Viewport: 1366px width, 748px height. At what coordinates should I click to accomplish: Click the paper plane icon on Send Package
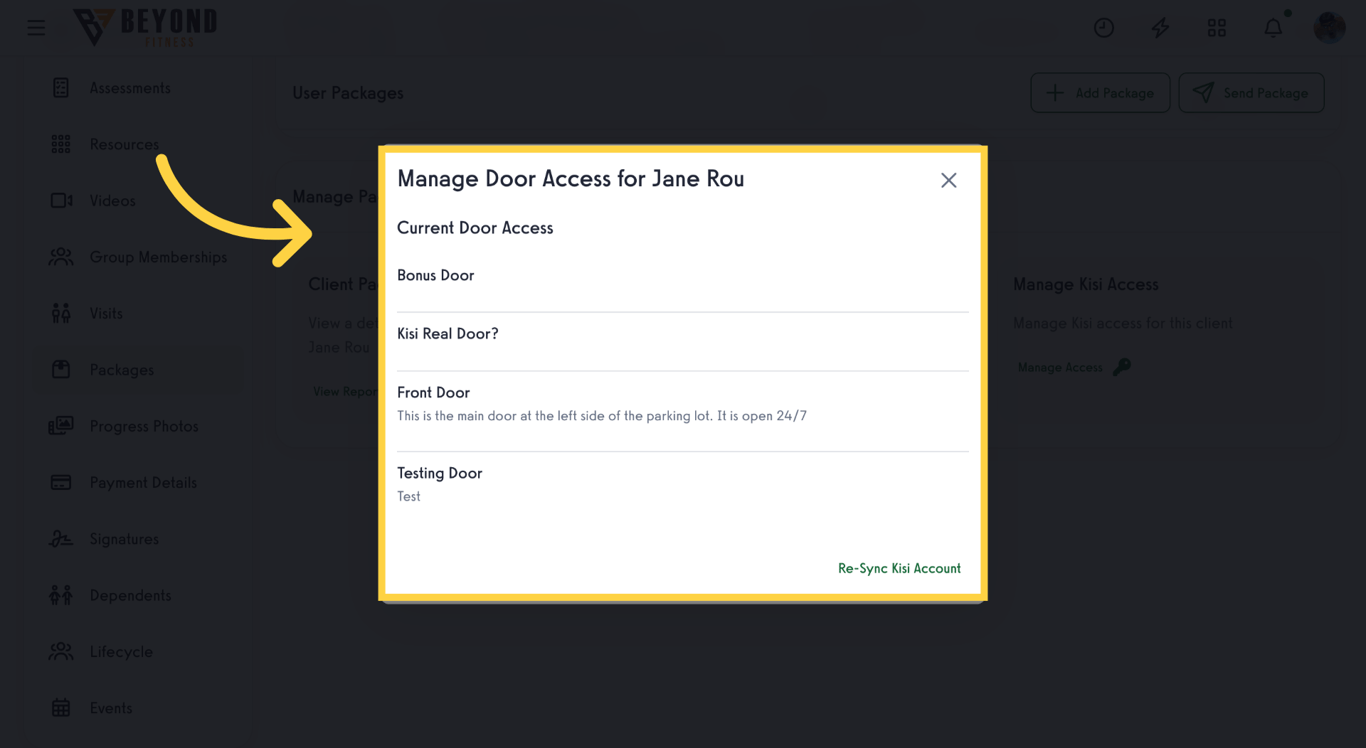coord(1203,93)
